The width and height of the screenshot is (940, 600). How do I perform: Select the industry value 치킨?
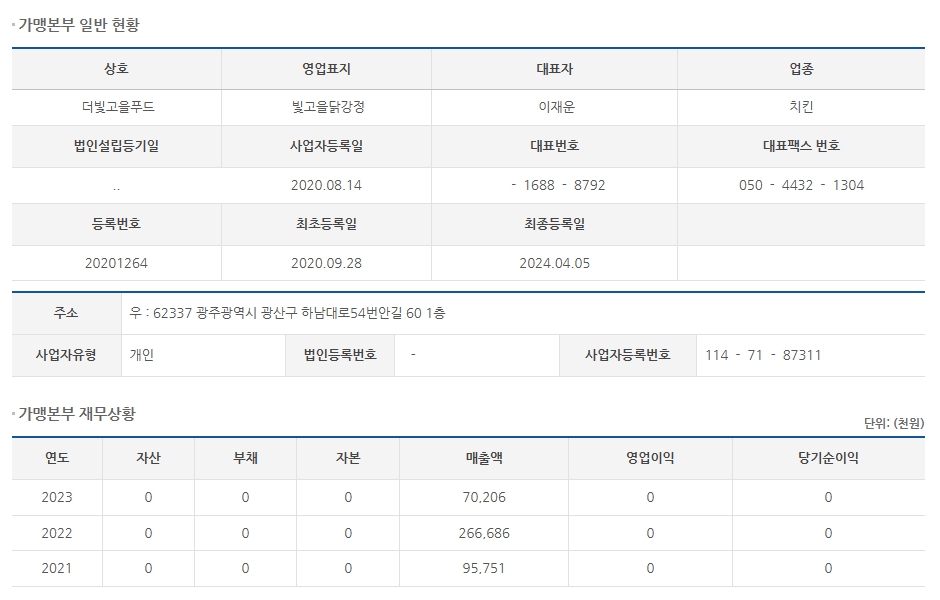tap(802, 107)
